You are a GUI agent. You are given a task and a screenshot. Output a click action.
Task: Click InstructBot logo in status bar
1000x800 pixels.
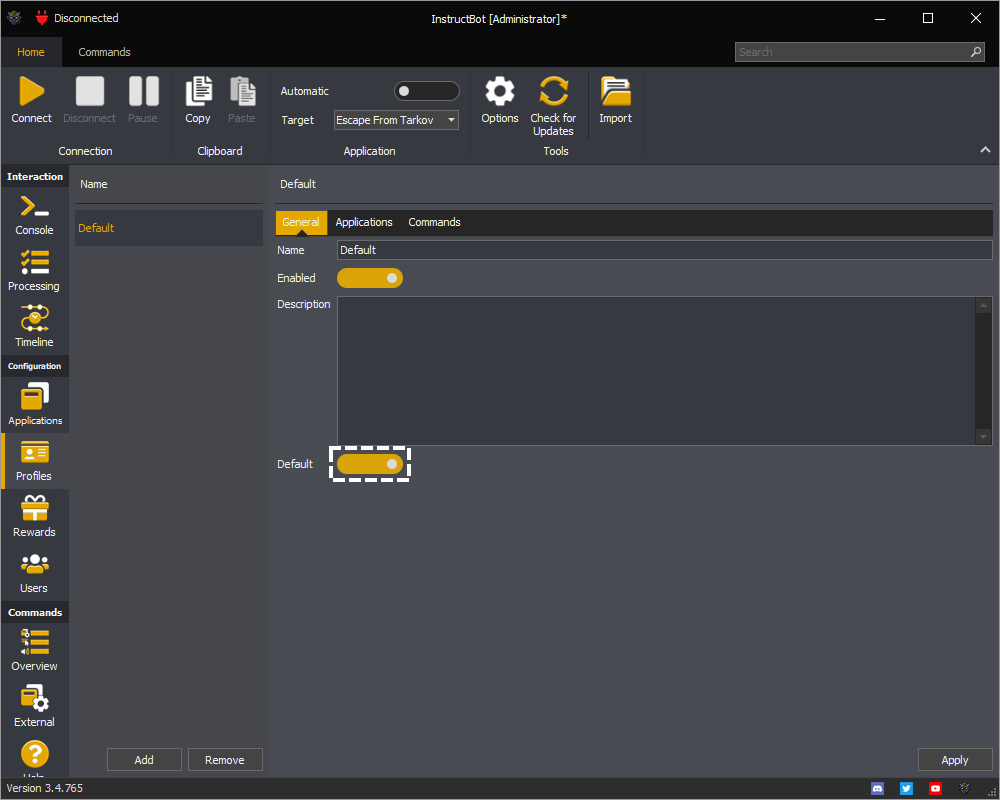point(964,789)
